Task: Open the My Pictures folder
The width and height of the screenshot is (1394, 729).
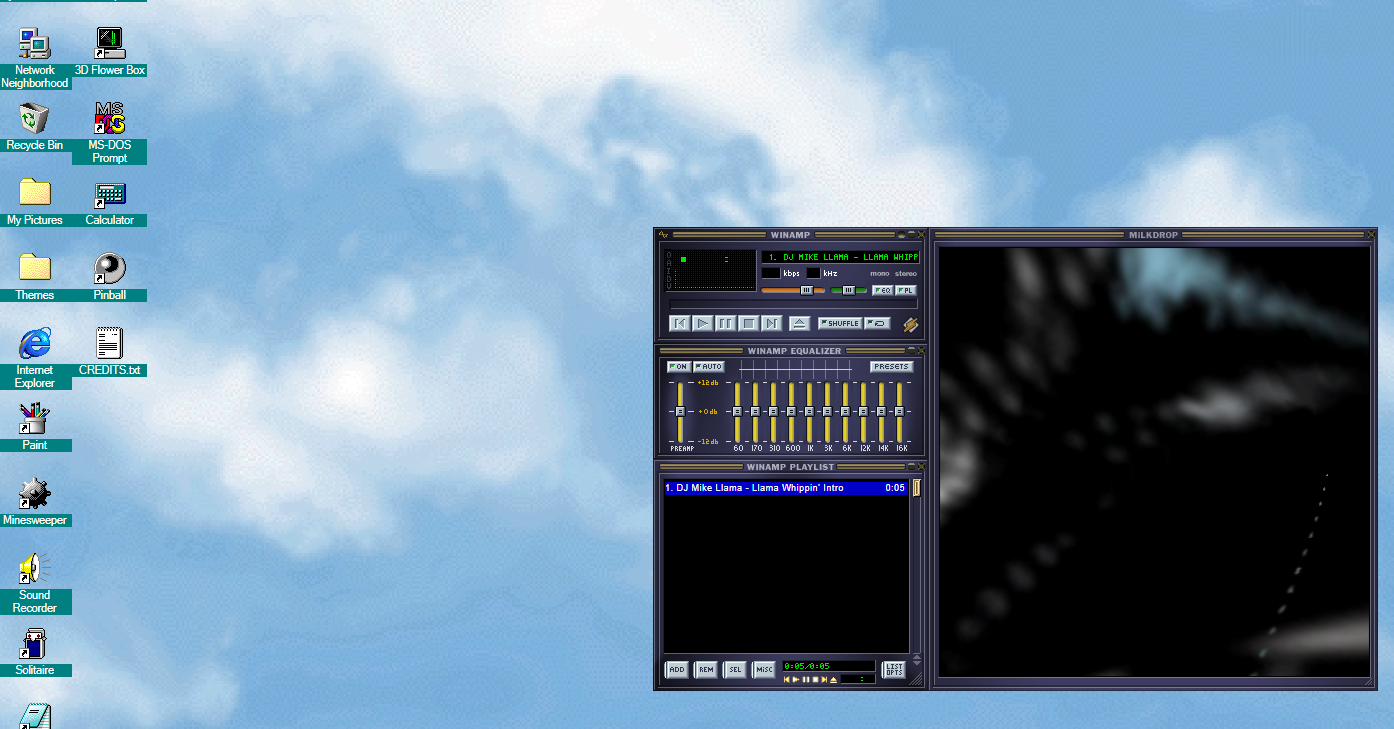Action: pyautogui.click(x=35, y=202)
